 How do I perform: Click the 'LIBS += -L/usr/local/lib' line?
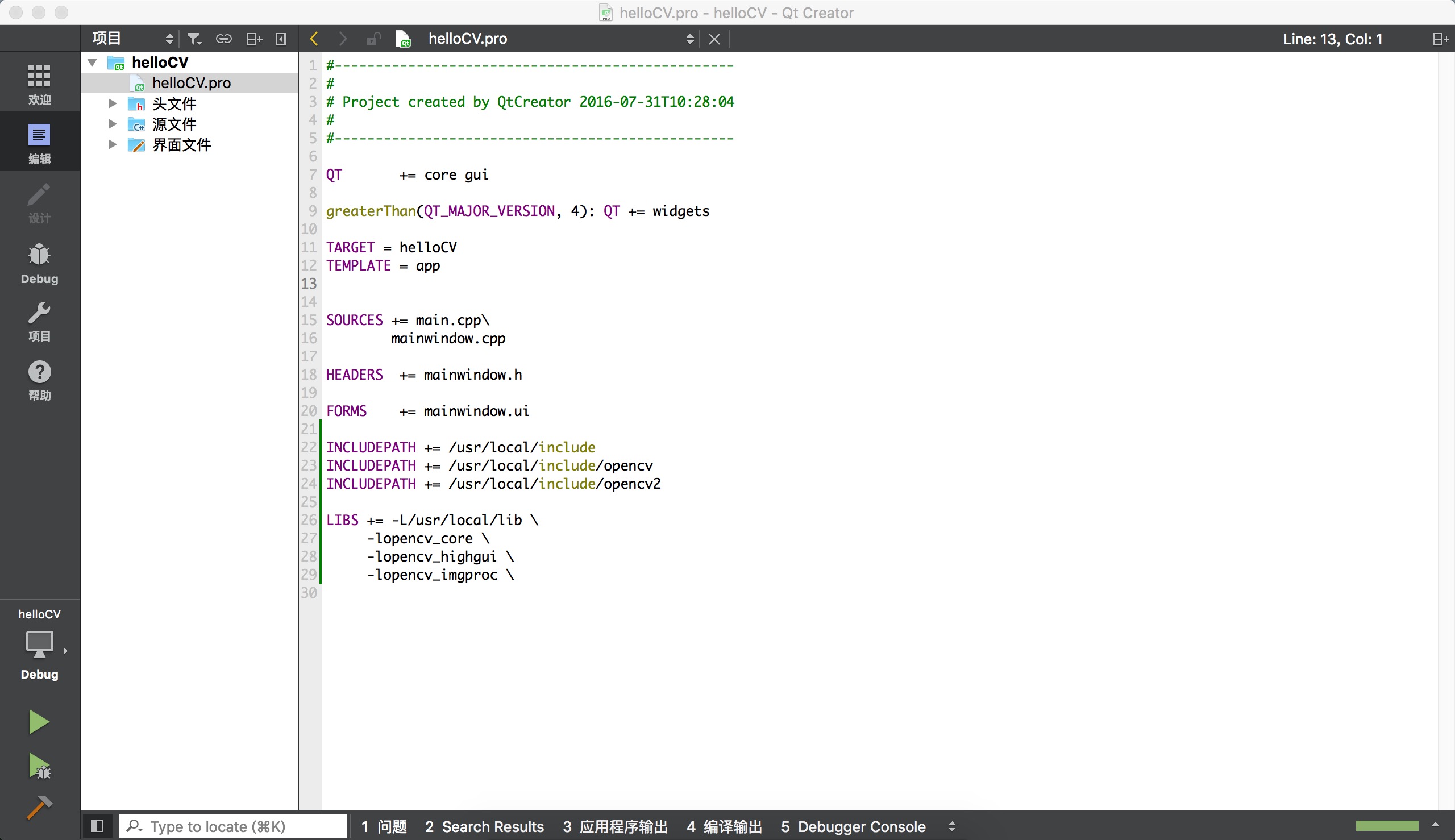coord(432,521)
